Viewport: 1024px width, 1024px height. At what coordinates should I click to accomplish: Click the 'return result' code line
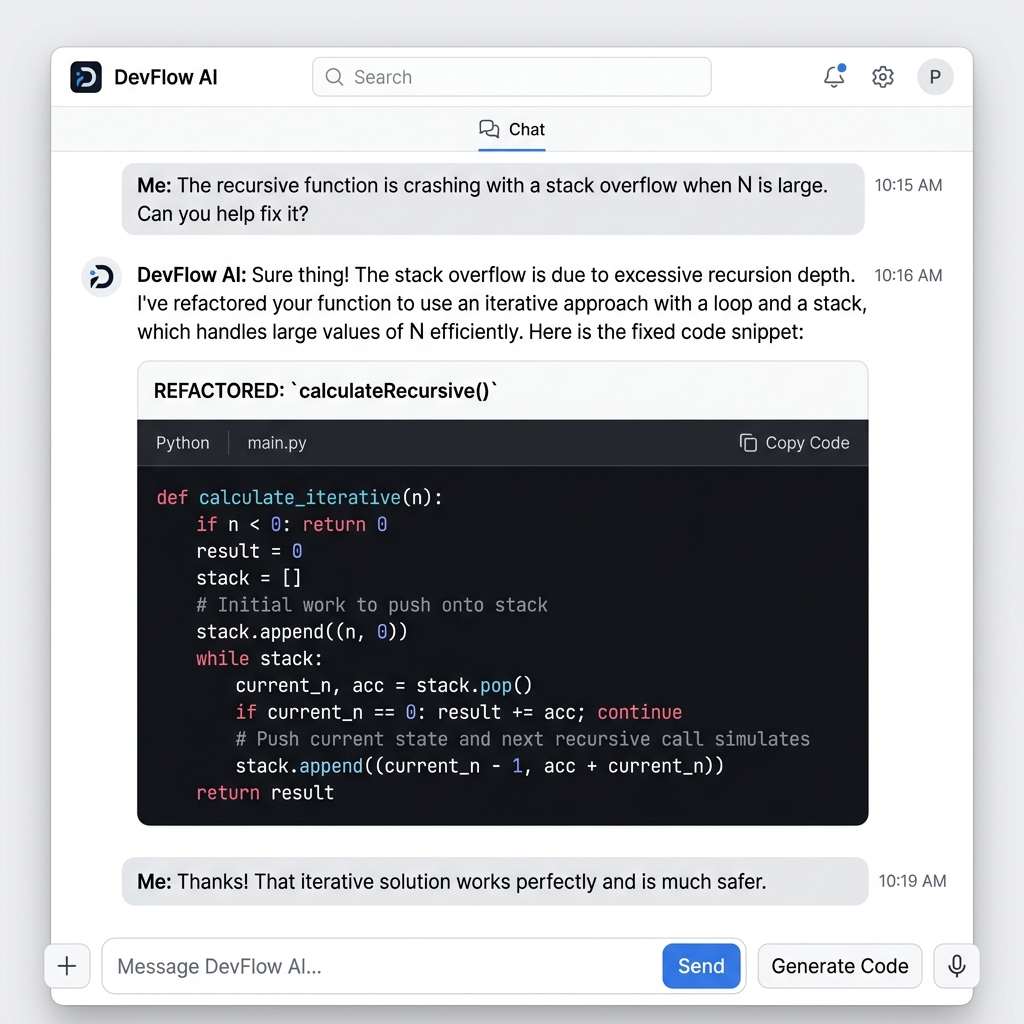[x=264, y=793]
